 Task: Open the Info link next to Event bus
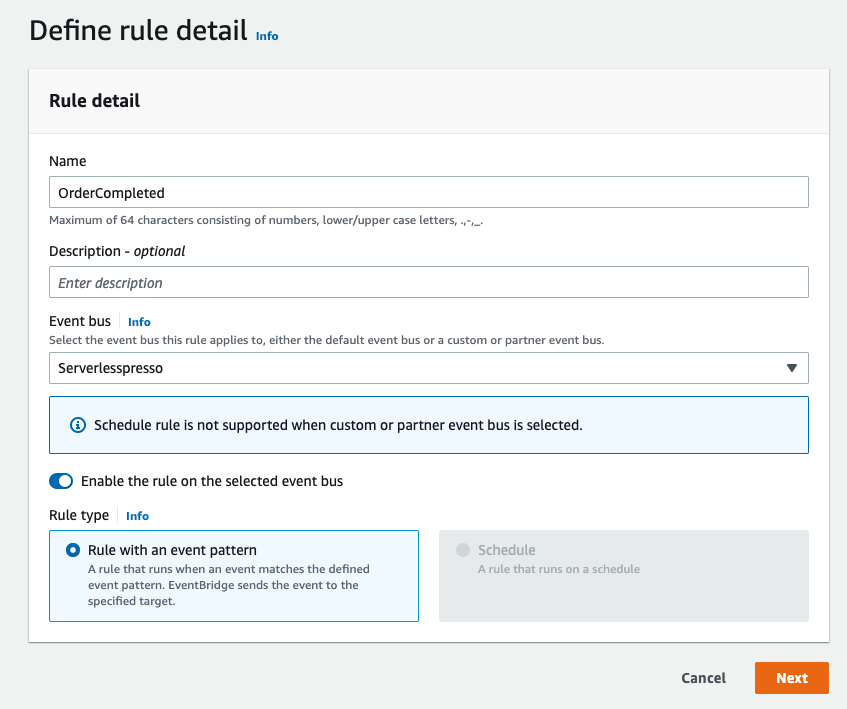pos(139,322)
